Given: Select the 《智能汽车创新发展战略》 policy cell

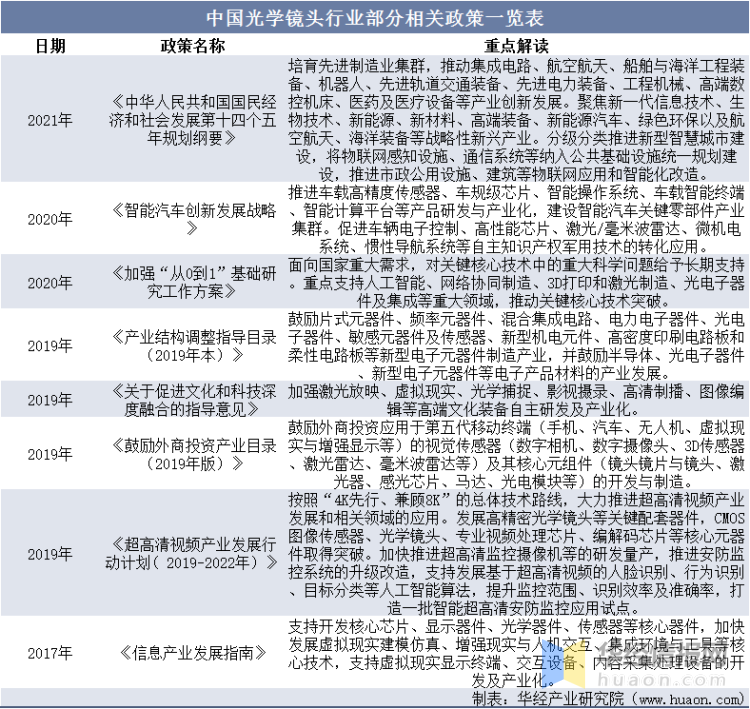Looking at the screenshot, I should (x=191, y=219).
